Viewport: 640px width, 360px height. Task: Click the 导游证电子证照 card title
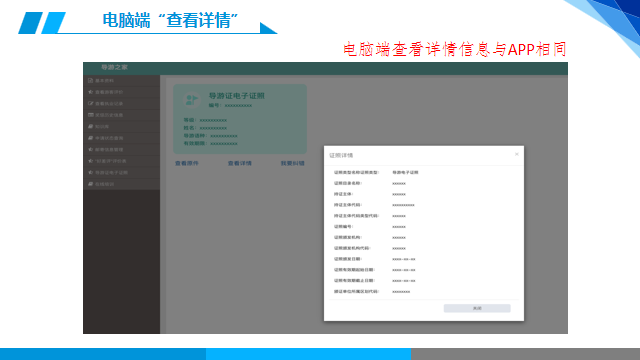point(237,96)
